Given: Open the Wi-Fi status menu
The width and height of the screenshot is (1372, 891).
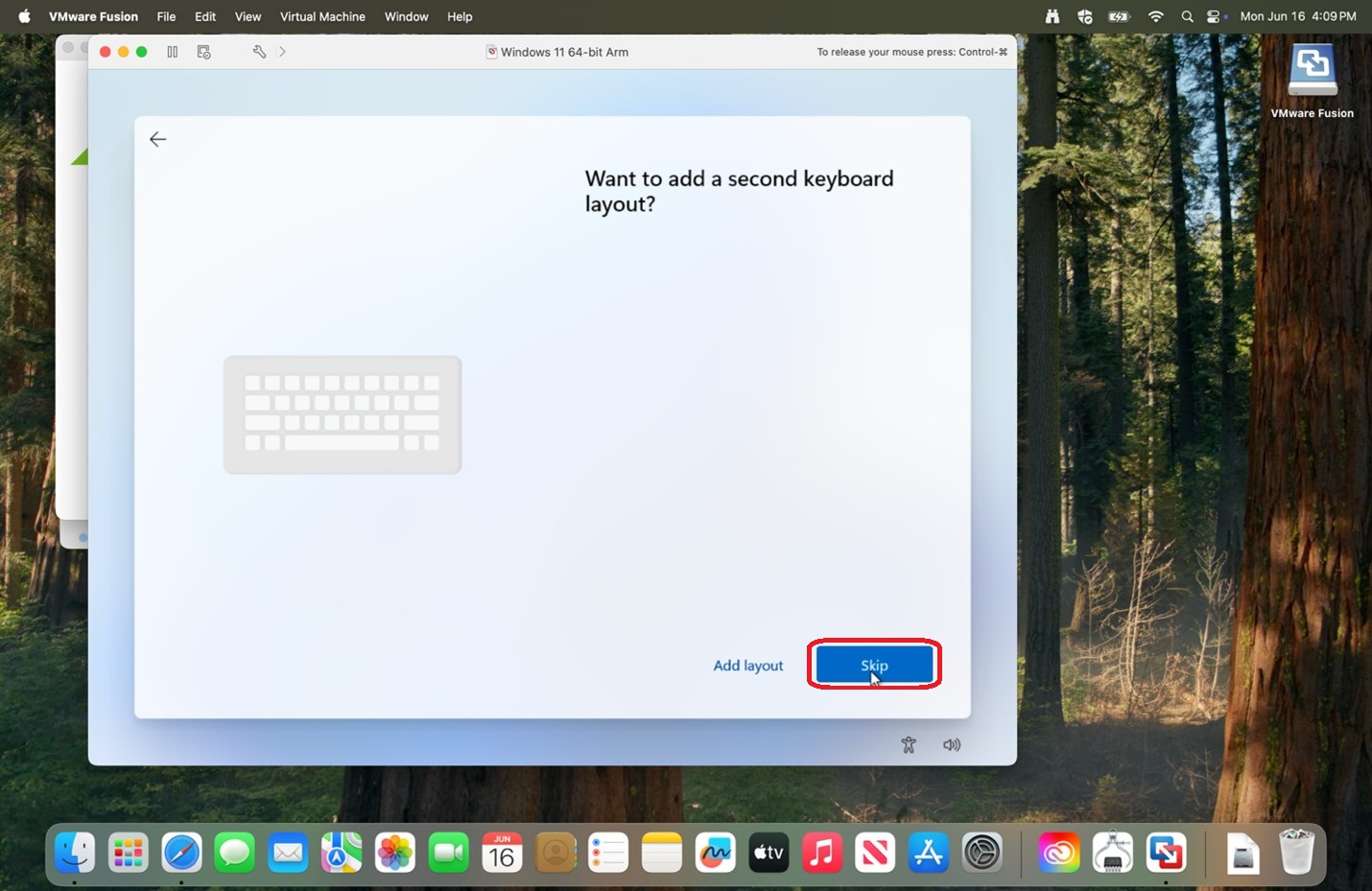Looking at the screenshot, I should point(1156,16).
